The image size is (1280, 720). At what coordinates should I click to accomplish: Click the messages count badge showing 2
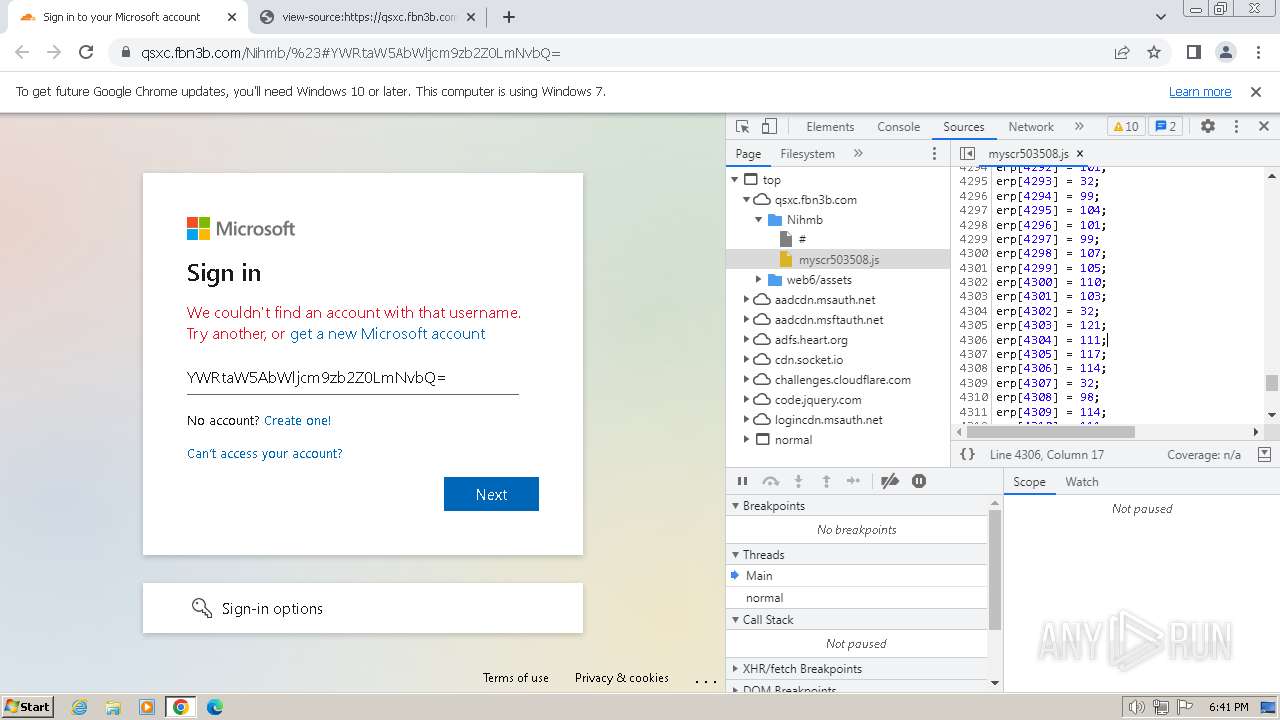click(x=1165, y=127)
